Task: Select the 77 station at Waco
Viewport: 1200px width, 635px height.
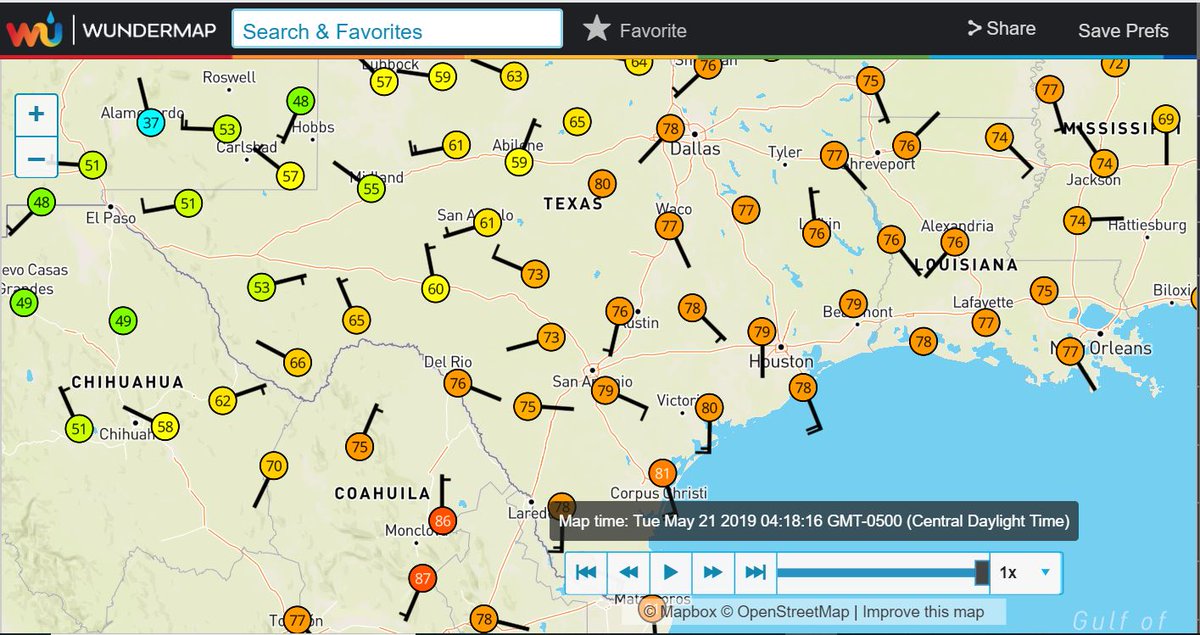Action: coord(669,227)
